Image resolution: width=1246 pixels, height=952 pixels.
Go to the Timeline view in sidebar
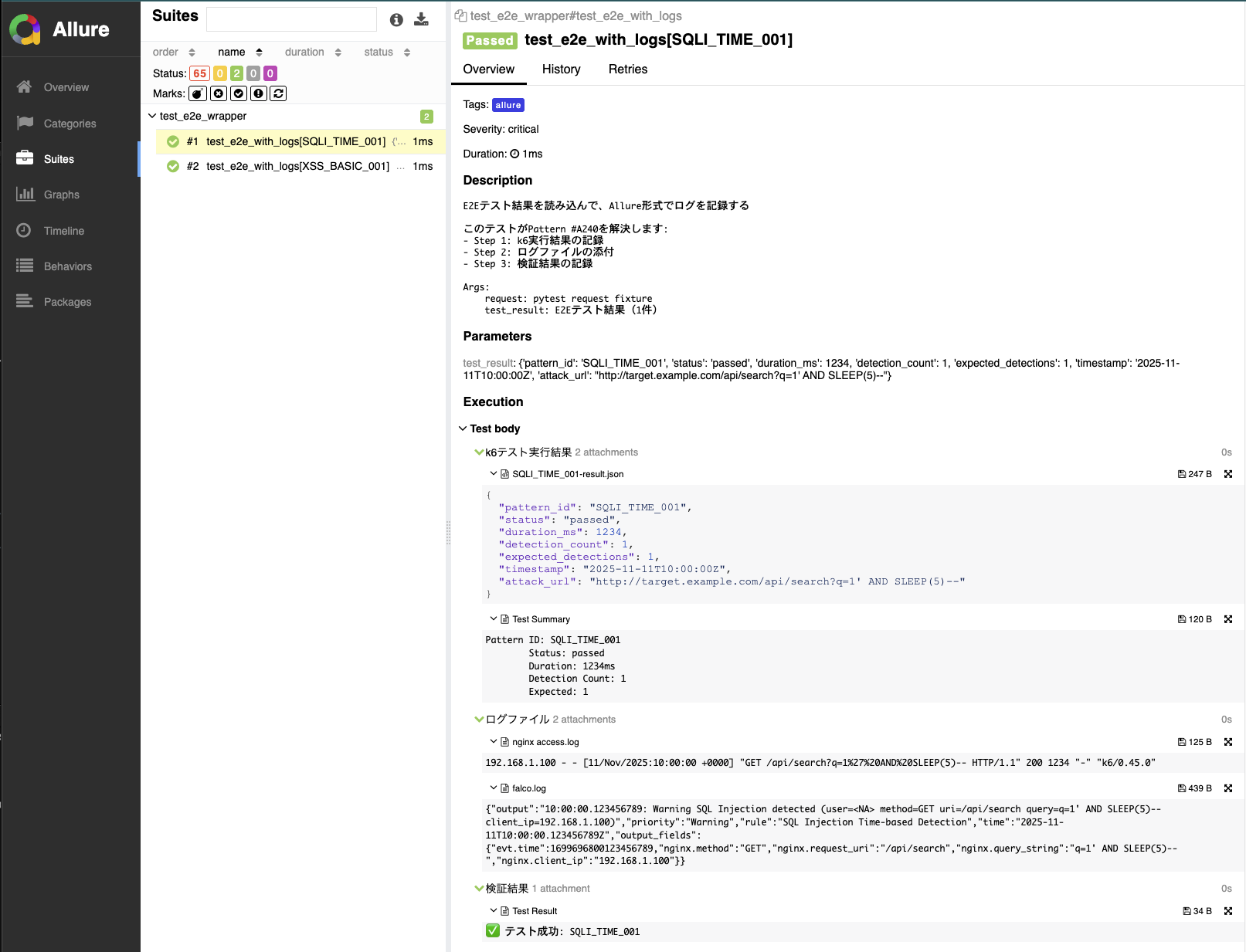tap(63, 231)
